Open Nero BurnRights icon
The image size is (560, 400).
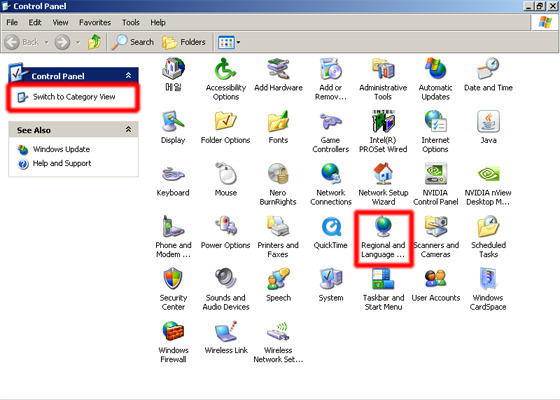pos(278,184)
